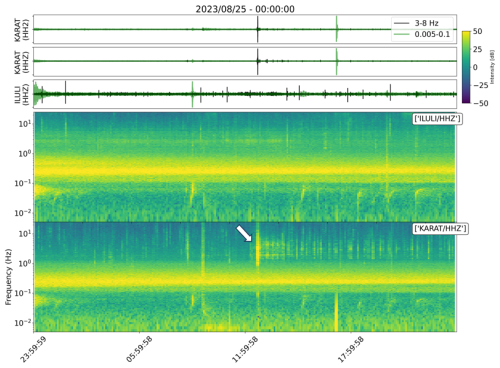500x368 pixels.
Task: Click the Frequency (Hz) axis label
Action: click(x=8, y=277)
